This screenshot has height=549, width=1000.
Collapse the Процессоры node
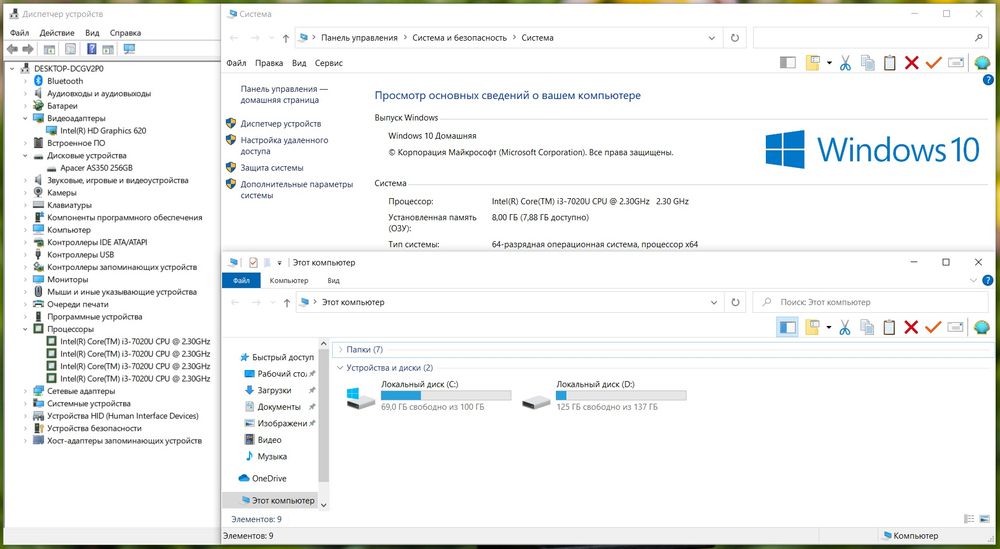[x=26, y=329]
